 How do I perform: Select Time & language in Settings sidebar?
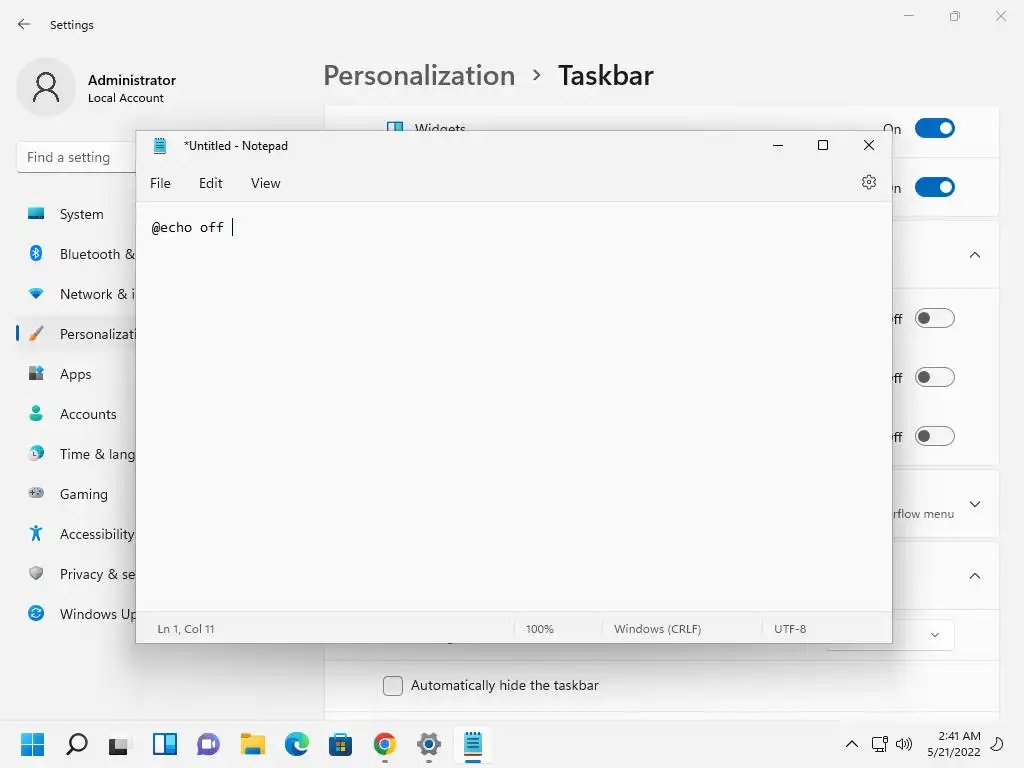pyautogui.click(x=76, y=454)
